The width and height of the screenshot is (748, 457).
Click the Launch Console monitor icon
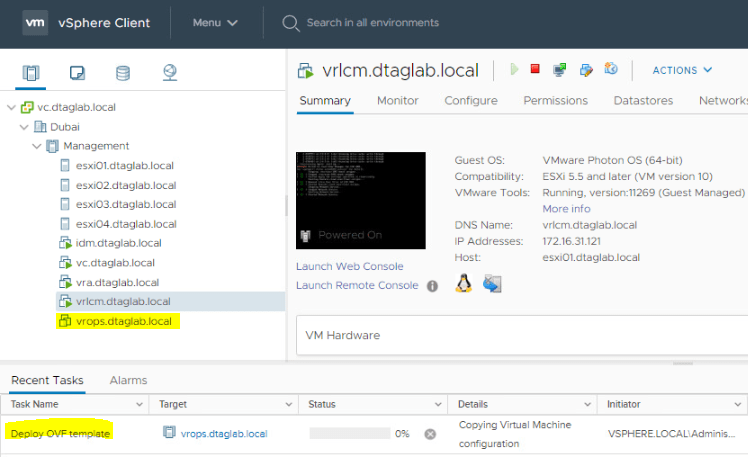560,70
